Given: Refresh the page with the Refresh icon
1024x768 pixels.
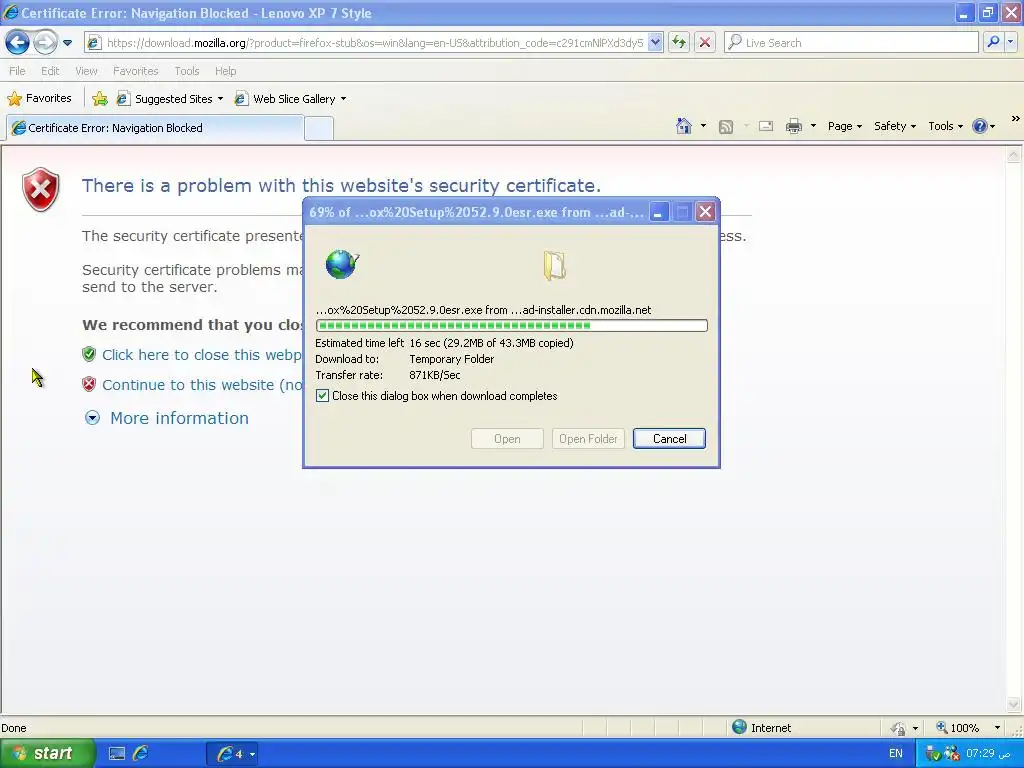Looking at the screenshot, I should [x=679, y=42].
